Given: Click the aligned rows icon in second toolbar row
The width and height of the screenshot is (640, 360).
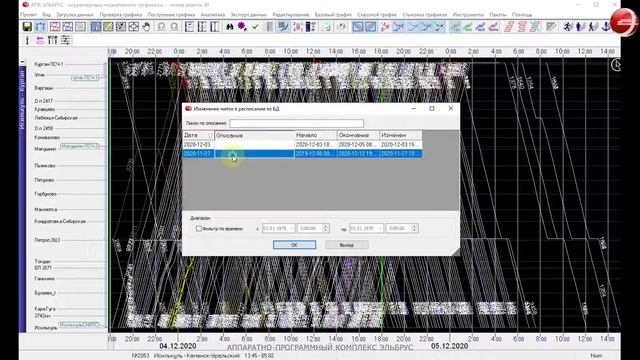Looking at the screenshot, I should [x=65, y=40].
